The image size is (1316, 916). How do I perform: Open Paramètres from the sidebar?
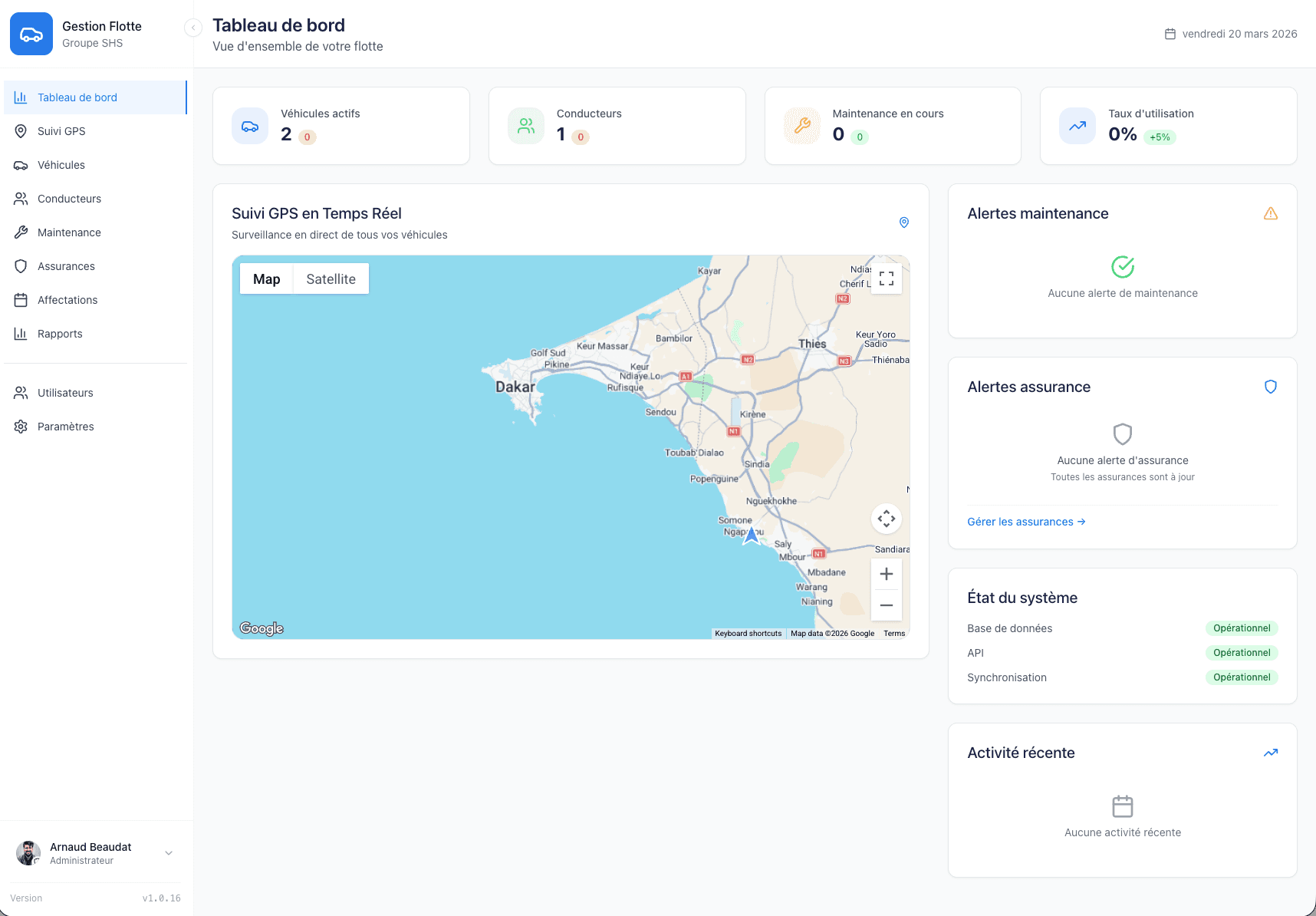65,427
